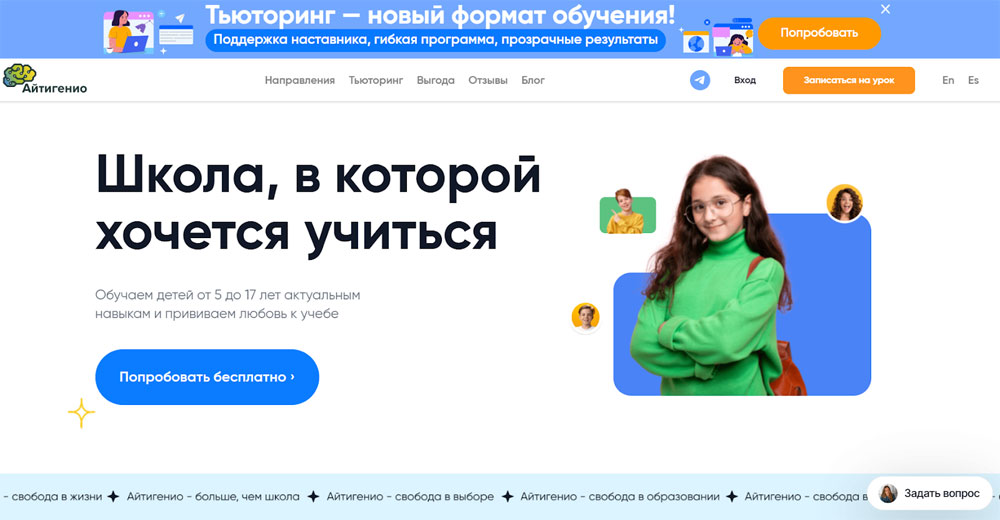Open the Блог link
1000x520 pixels.
point(533,80)
